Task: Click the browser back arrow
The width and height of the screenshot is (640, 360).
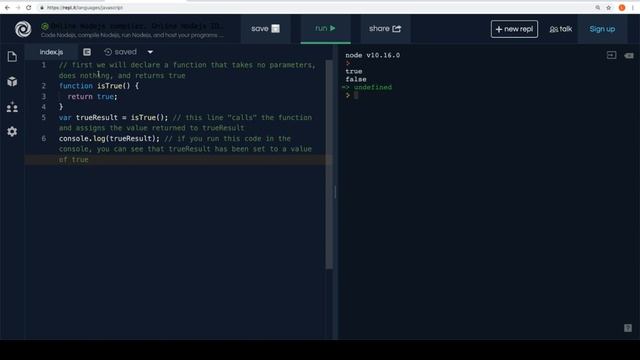Action: pos(7,7)
